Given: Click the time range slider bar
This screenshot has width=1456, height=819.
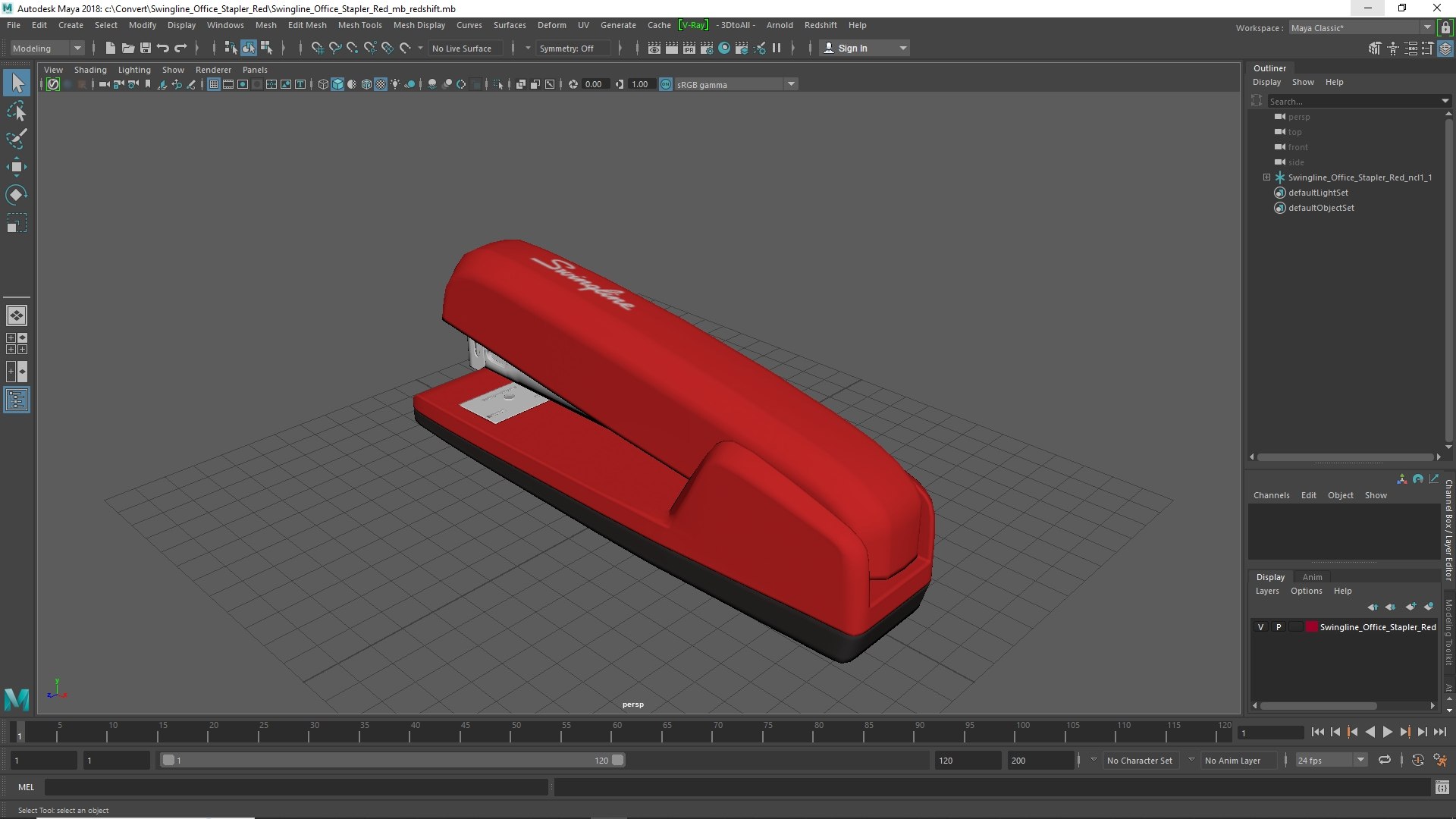Looking at the screenshot, I should coord(392,760).
